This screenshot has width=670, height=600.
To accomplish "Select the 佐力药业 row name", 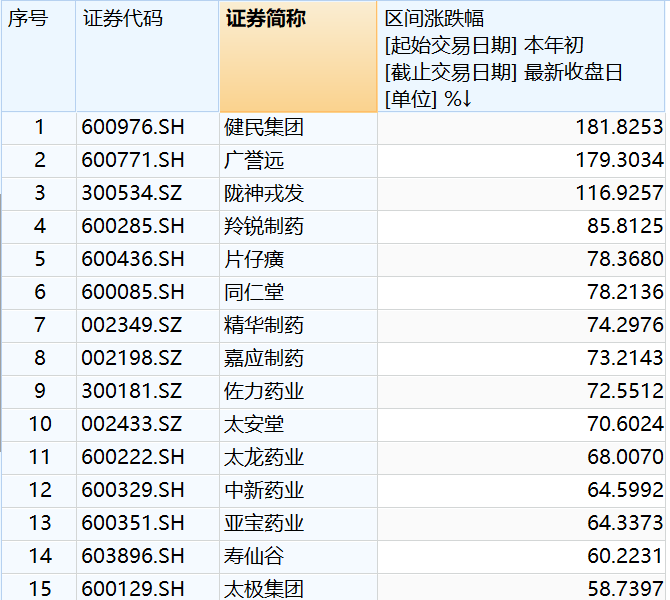I will [264, 391].
